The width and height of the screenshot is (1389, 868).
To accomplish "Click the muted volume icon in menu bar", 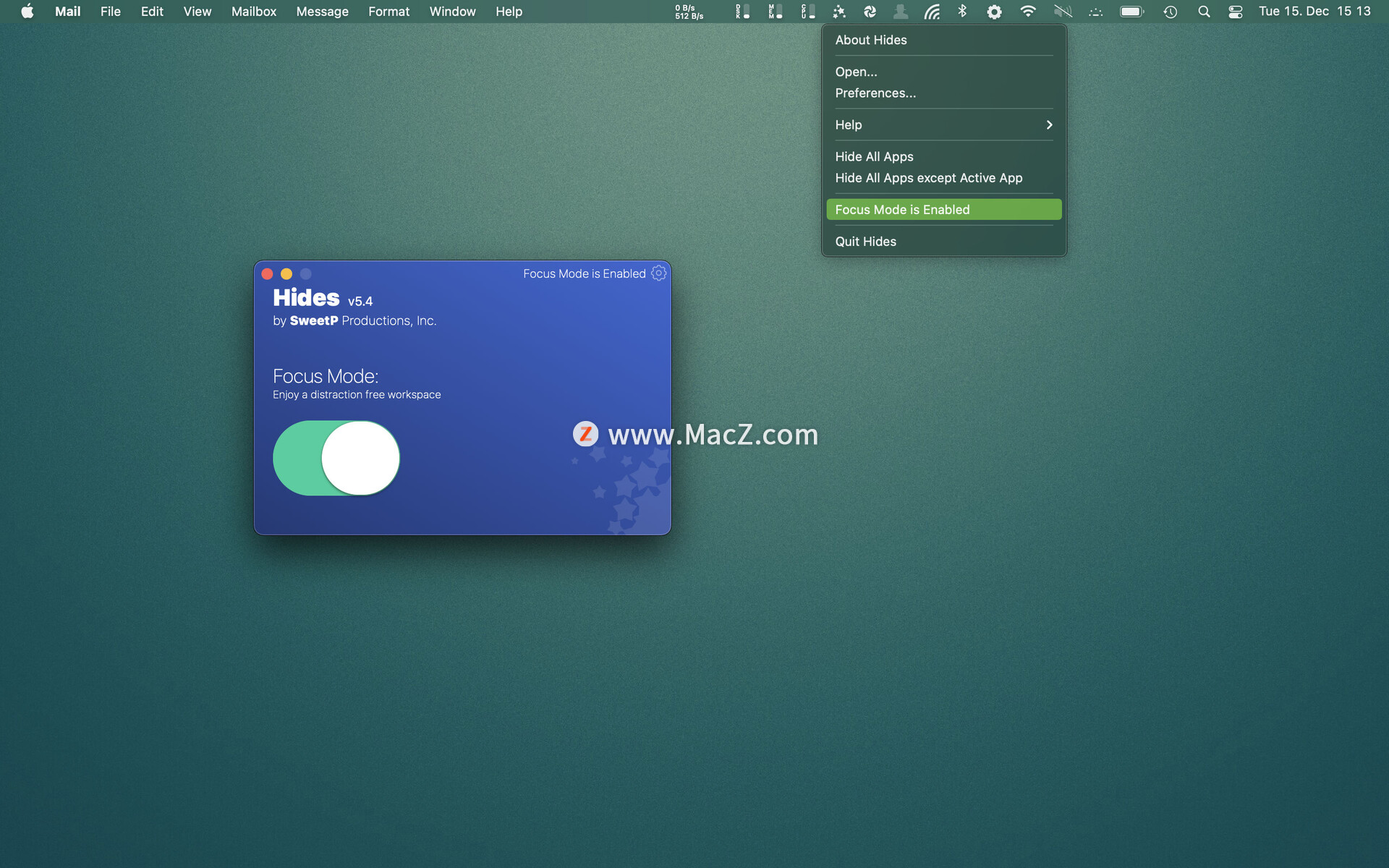I will point(1063,12).
